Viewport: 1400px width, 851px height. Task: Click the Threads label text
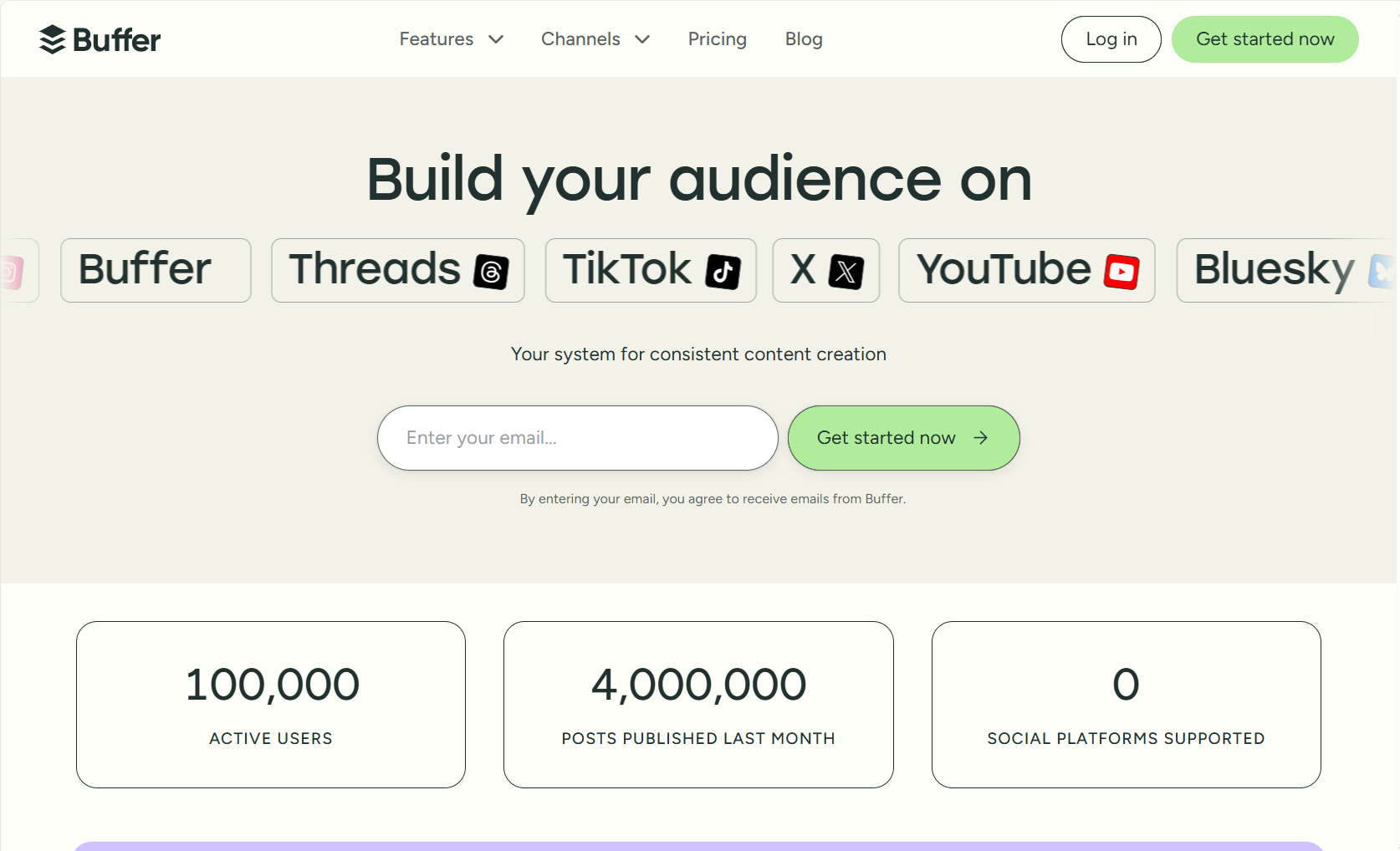pos(375,269)
